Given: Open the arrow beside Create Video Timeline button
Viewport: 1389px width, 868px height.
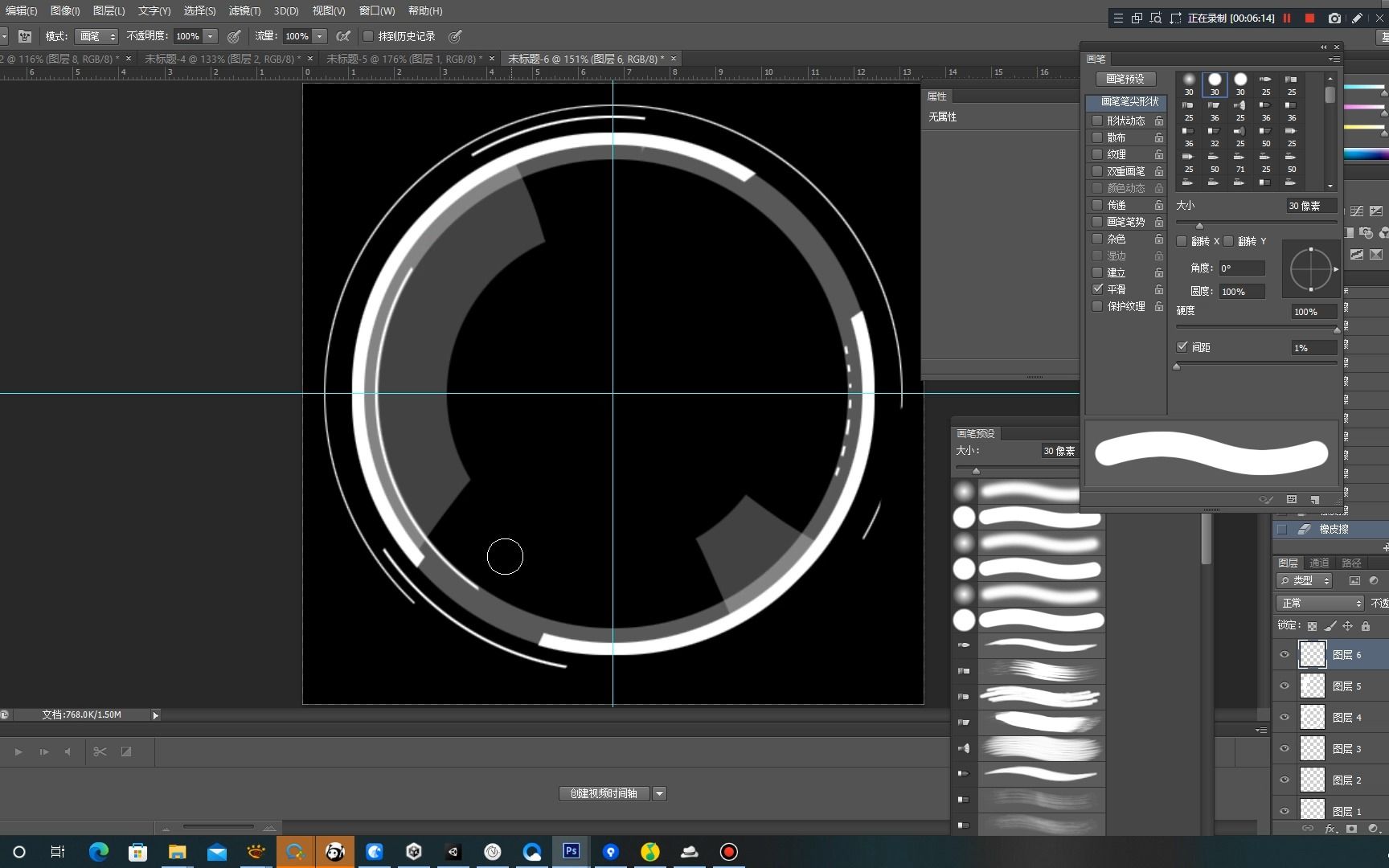Looking at the screenshot, I should [659, 793].
